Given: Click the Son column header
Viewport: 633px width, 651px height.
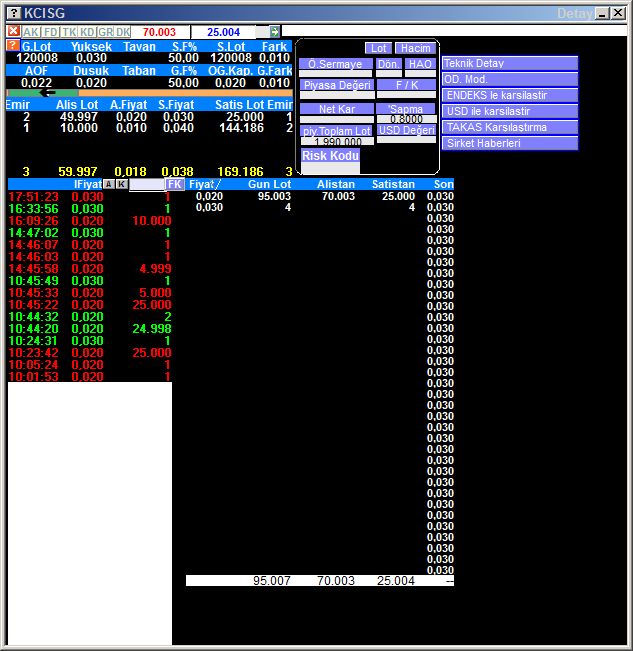Looking at the screenshot, I should tap(443, 184).
